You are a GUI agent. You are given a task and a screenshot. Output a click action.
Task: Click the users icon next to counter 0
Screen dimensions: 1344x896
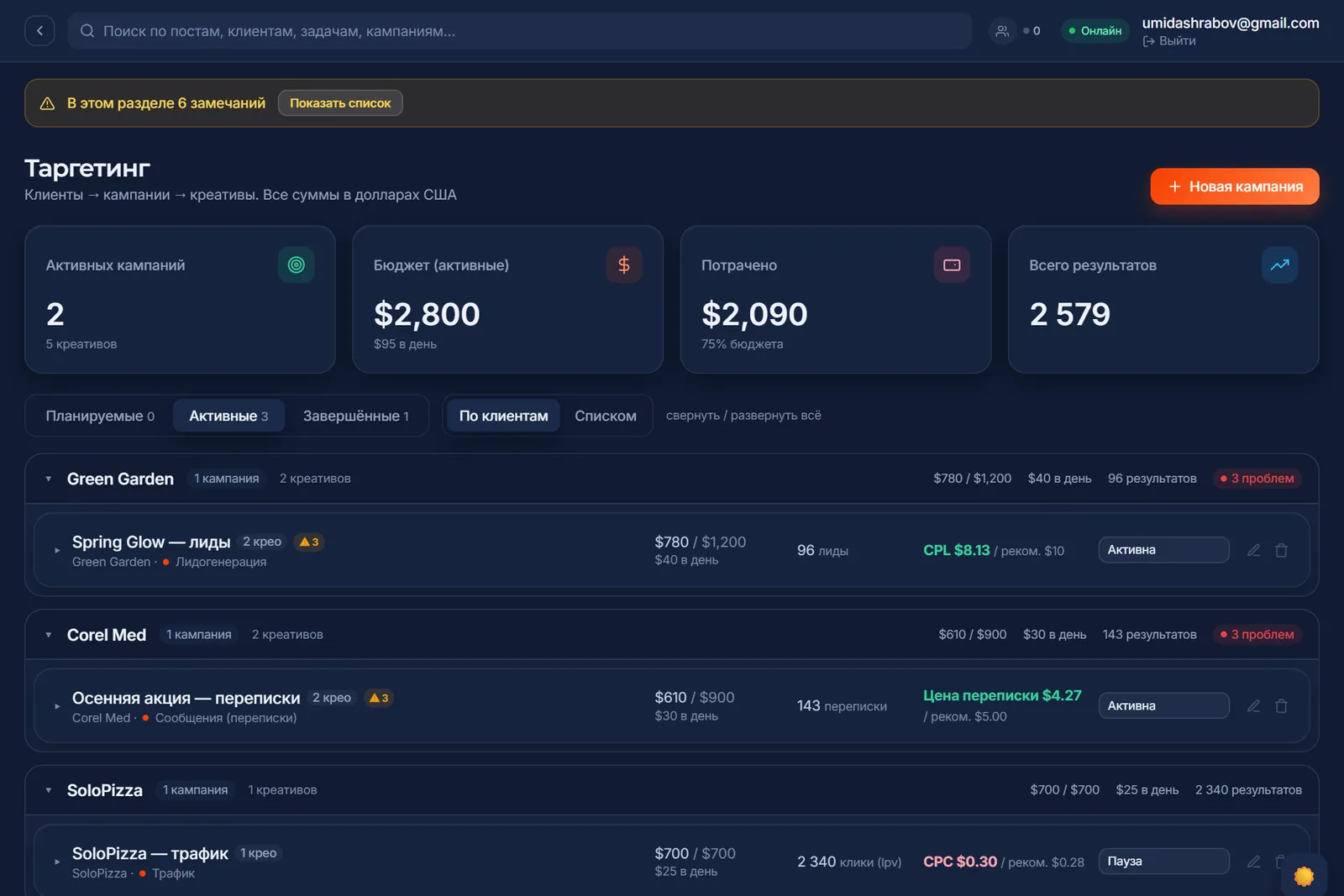click(1002, 31)
